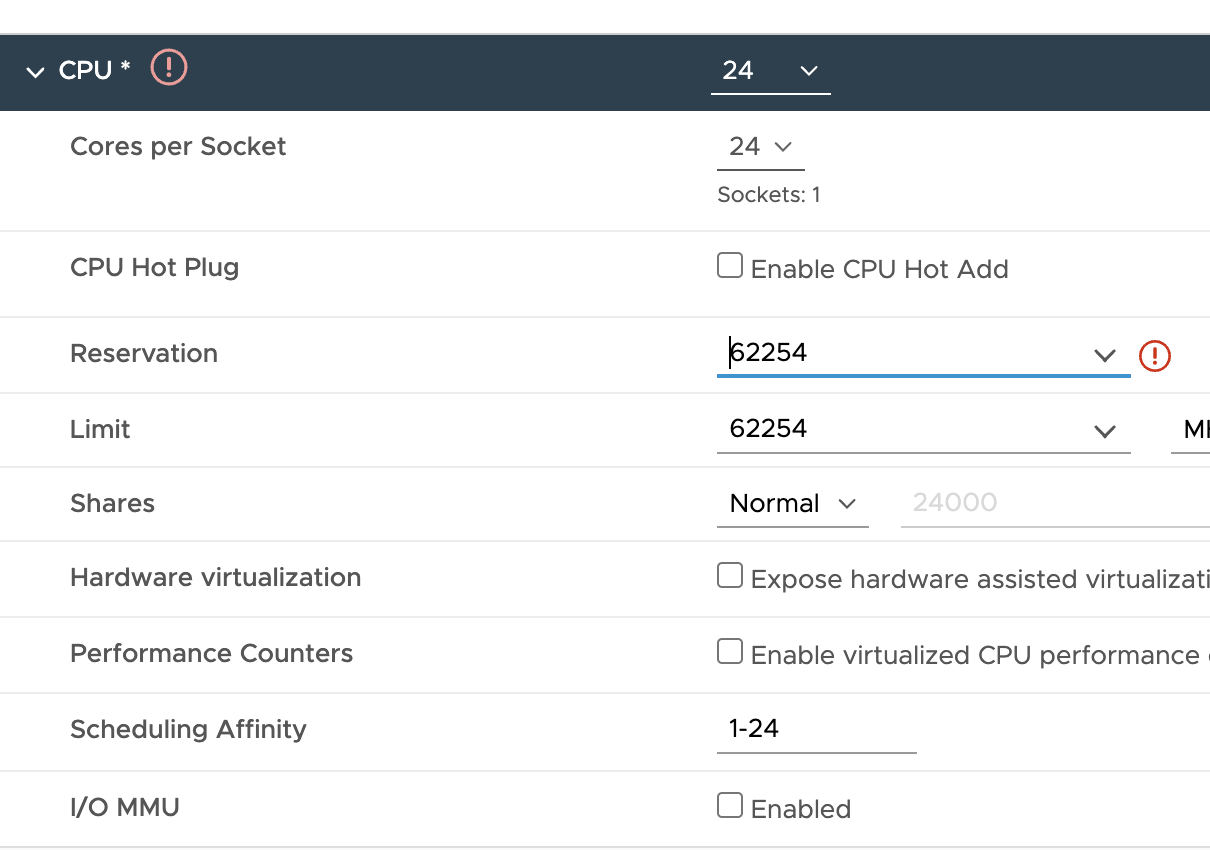
Task: Open the Shares Normal dropdown
Action: [792, 503]
